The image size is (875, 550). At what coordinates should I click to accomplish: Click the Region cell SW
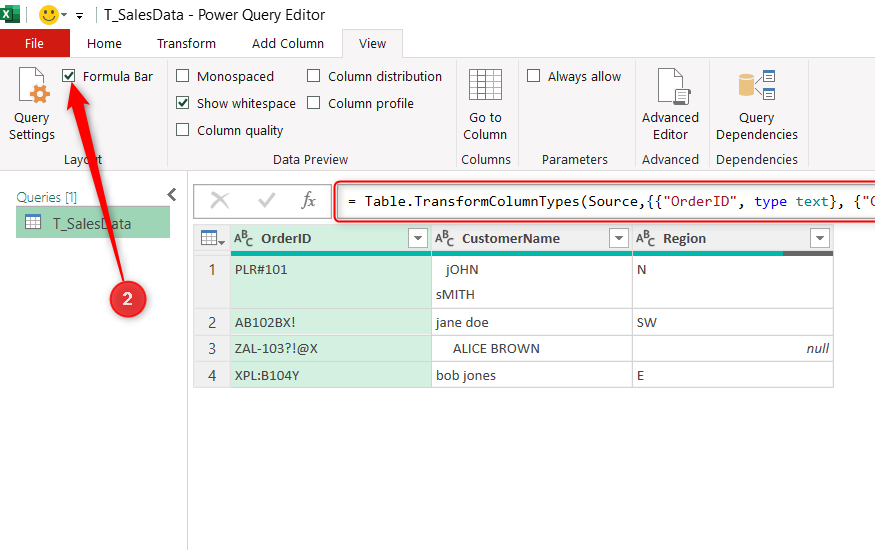tap(733, 322)
